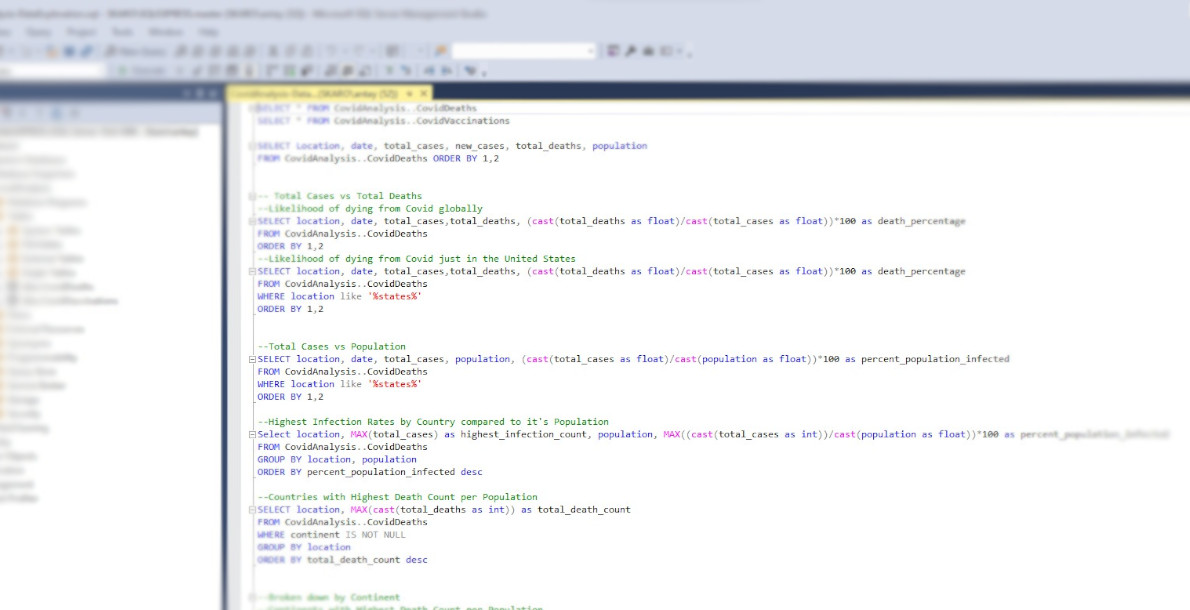This screenshot has width=1190, height=610.
Task: Toggle IntelliSense Enabled icon
Action: pyautogui.click(x=250, y=71)
